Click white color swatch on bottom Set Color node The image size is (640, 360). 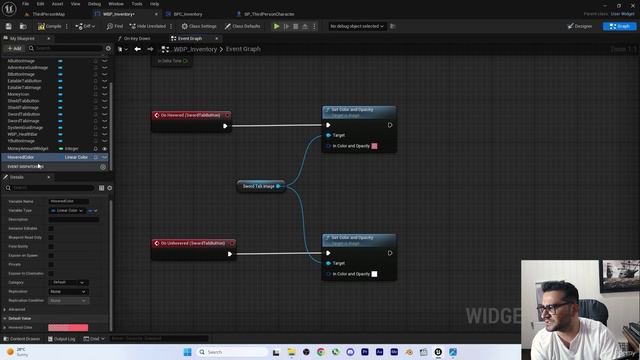[x=374, y=274]
